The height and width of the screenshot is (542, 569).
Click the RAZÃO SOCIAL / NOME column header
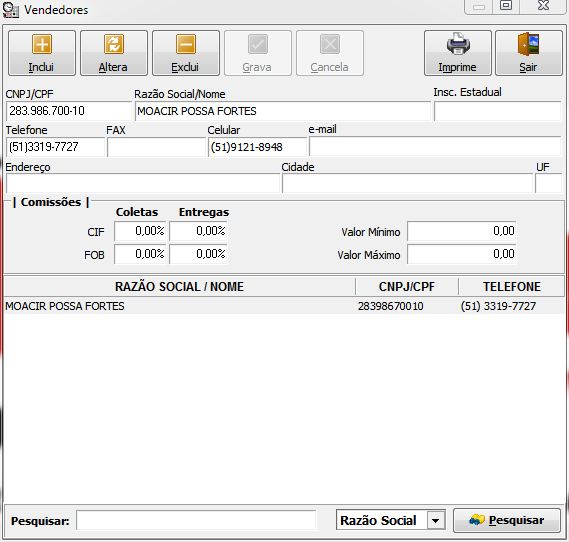(x=179, y=287)
